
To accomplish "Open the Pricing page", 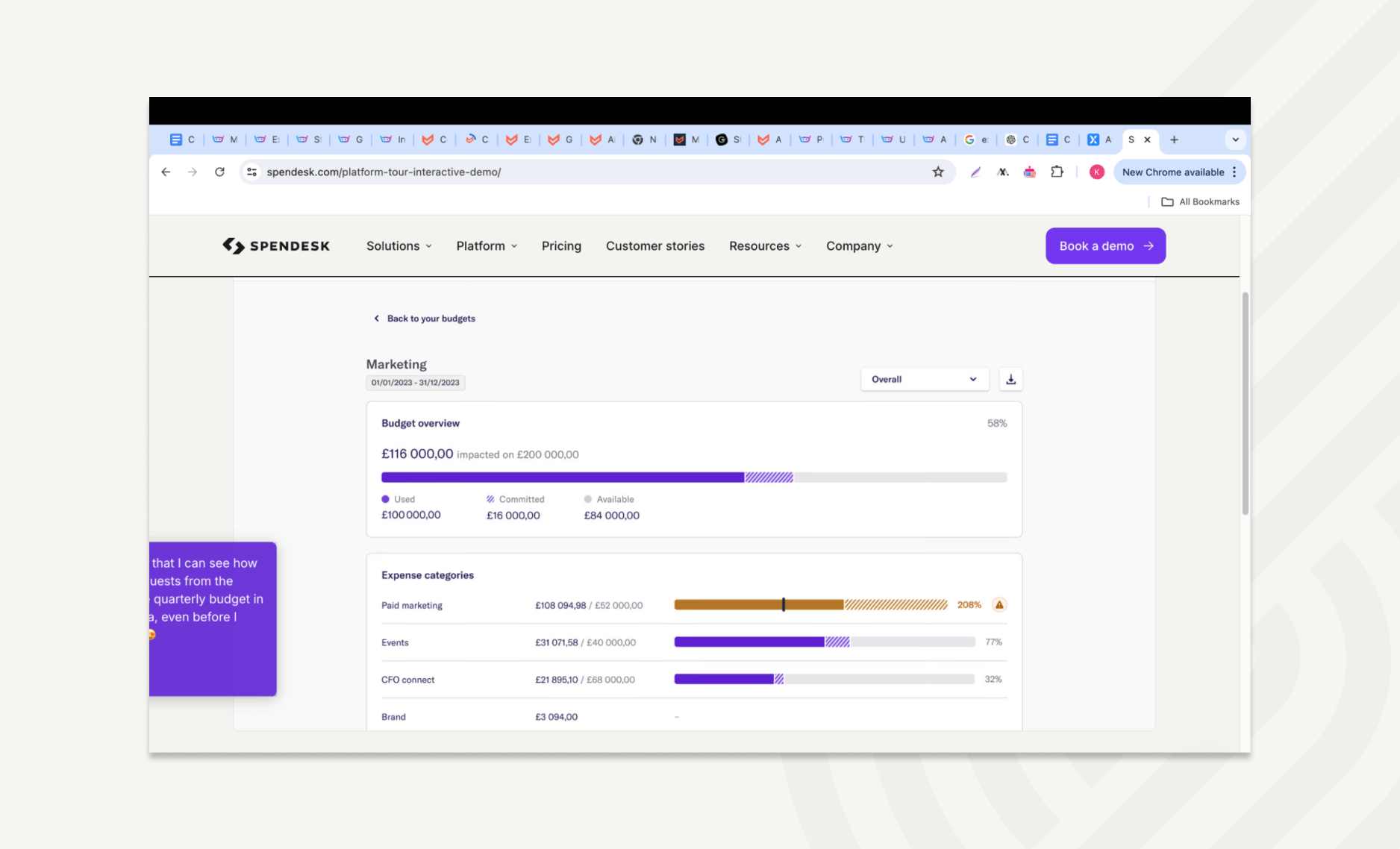I will click(561, 246).
